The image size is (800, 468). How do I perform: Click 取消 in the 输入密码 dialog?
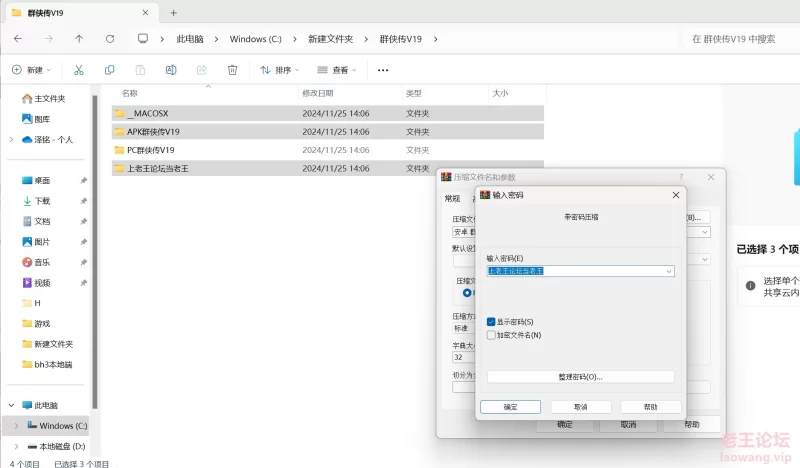pos(581,407)
